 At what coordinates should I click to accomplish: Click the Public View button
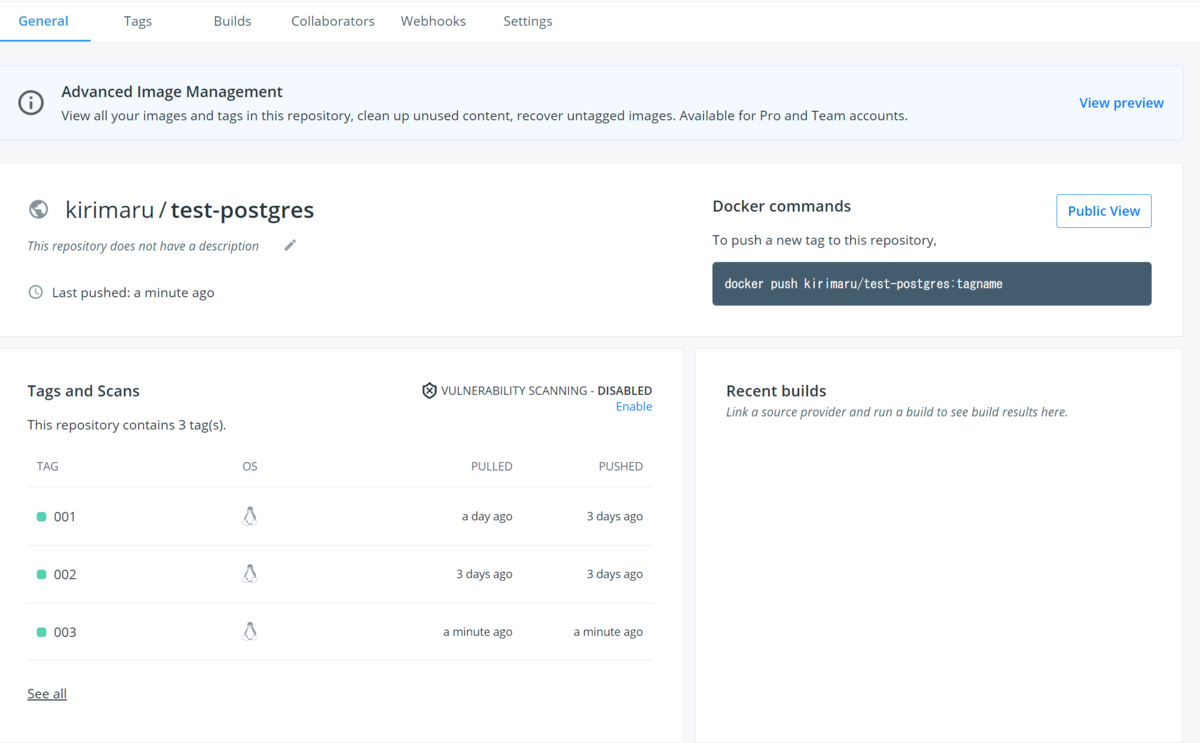(1104, 211)
